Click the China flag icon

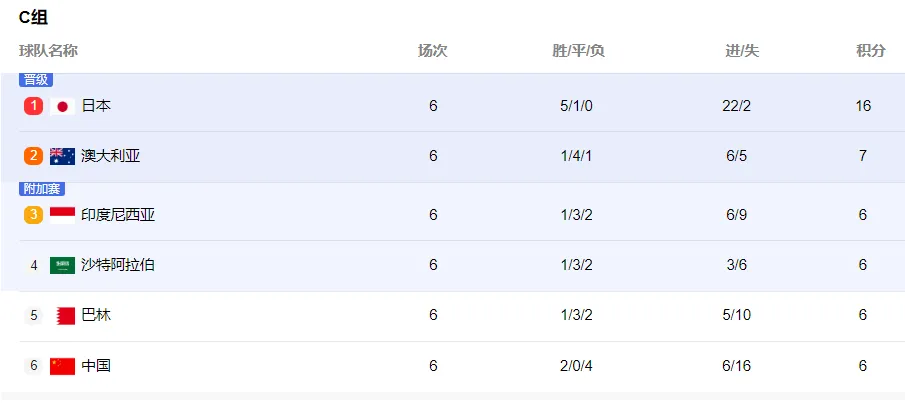(x=62, y=366)
